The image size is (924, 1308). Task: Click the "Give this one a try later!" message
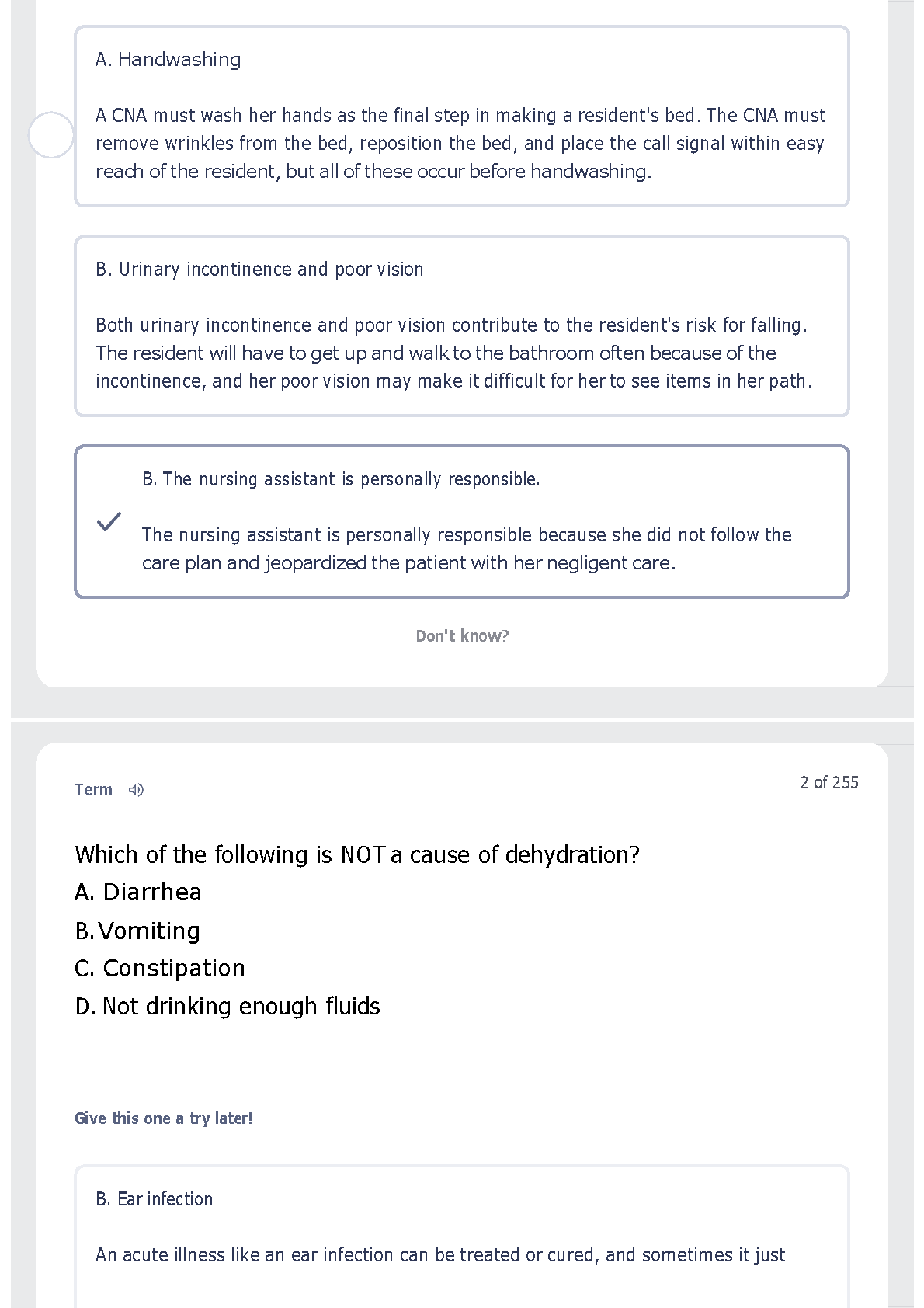click(164, 1118)
